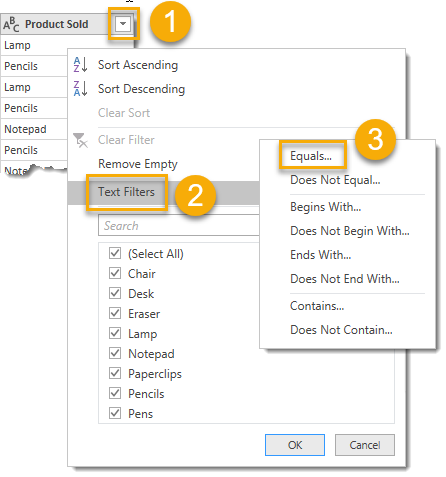The width and height of the screenshot is (446, 477).
Task: Select Ends With... filter option
Action: (x=320, y=255)
